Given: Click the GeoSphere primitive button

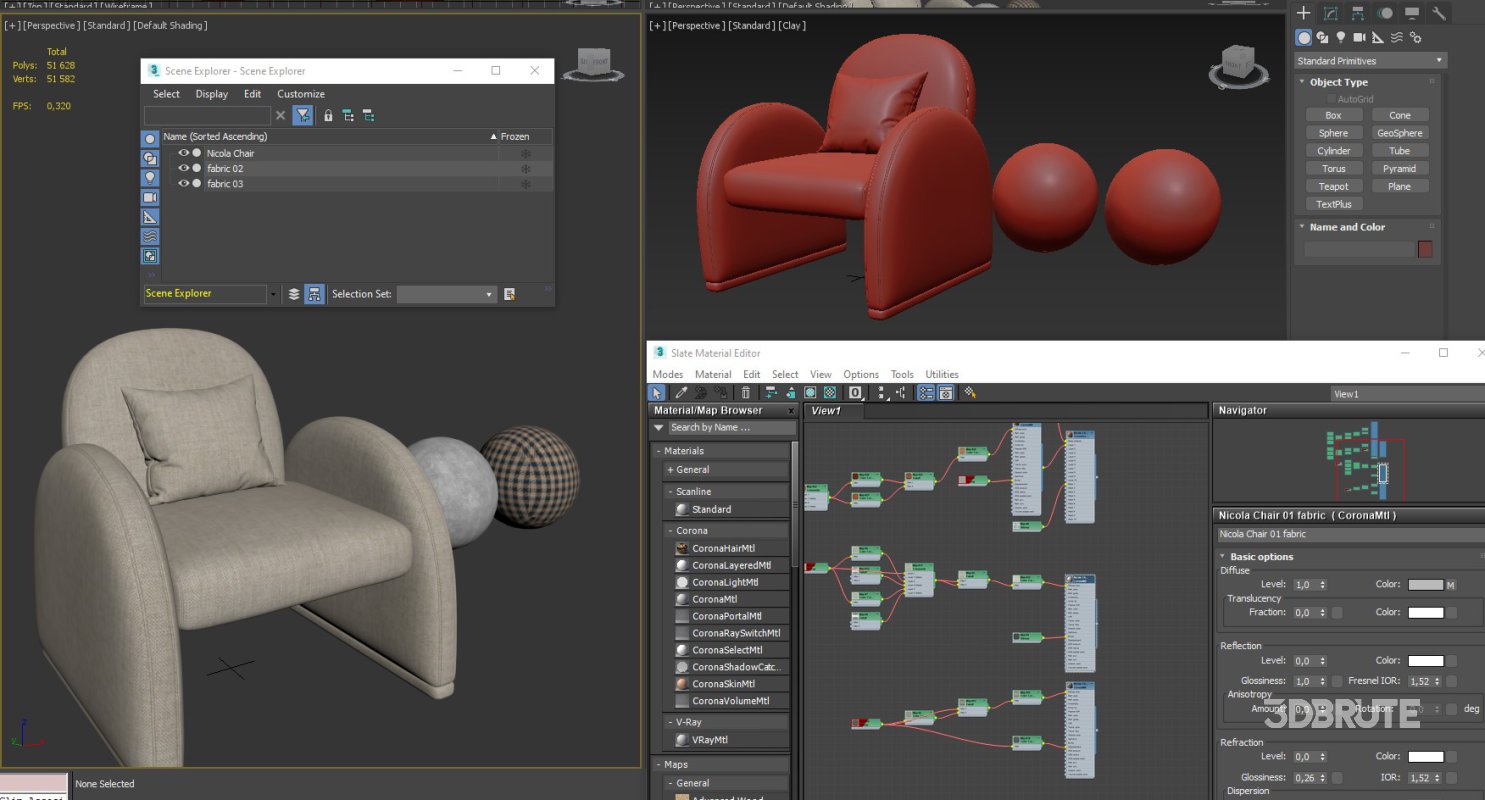Looking at the screenshot, I should [x=1399, y=133].
